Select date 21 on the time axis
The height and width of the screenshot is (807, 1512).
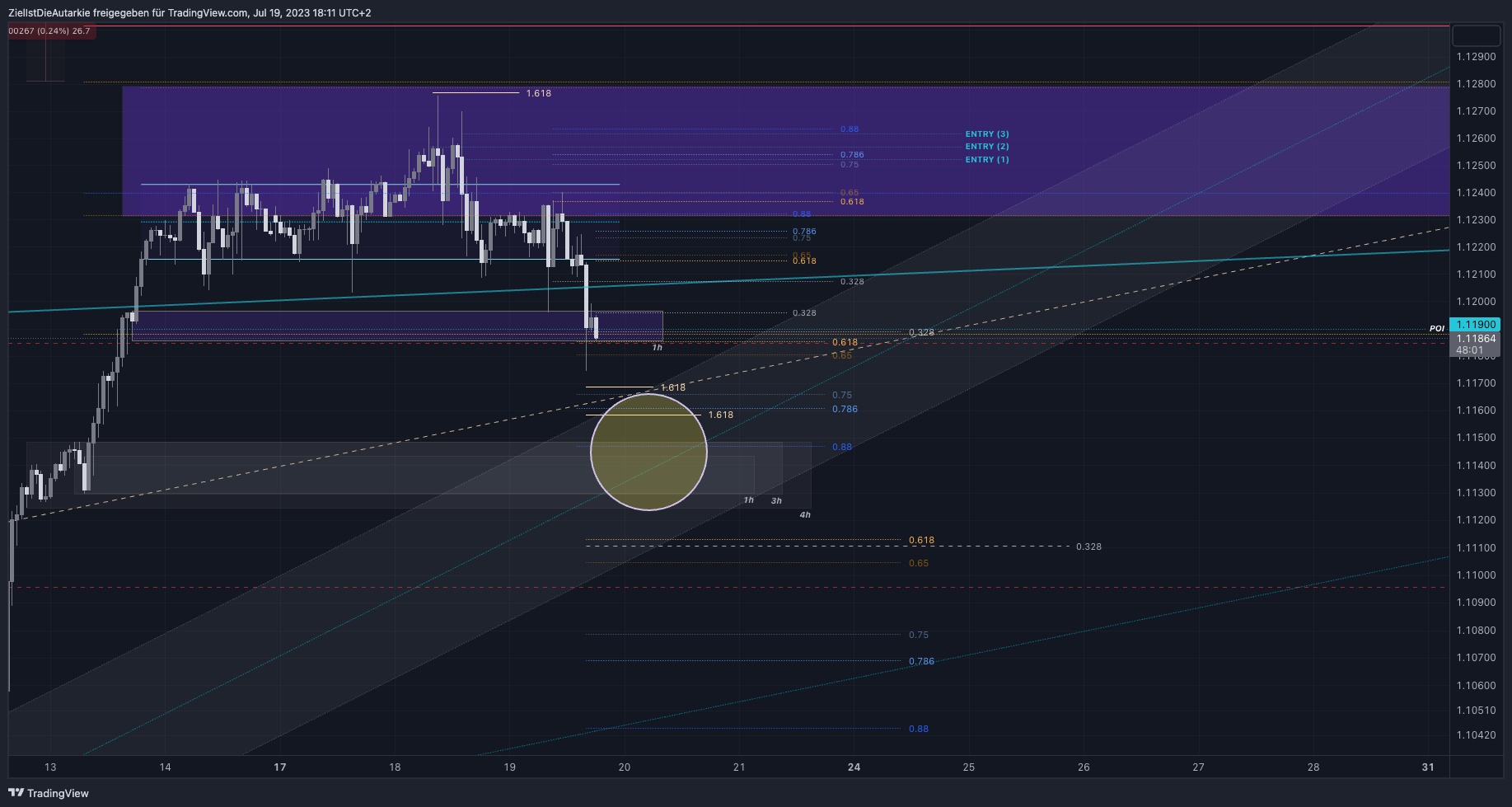pos(739,767)
